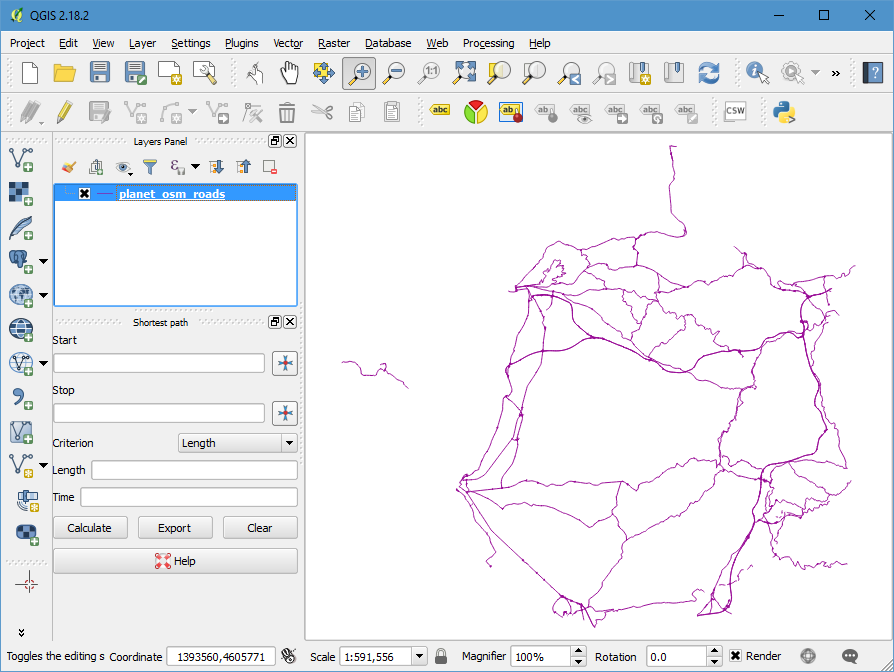Click the Expand All layers icon
Viewport: 894px width, 672px height.
pyautogui.click(x=216, y=167)
